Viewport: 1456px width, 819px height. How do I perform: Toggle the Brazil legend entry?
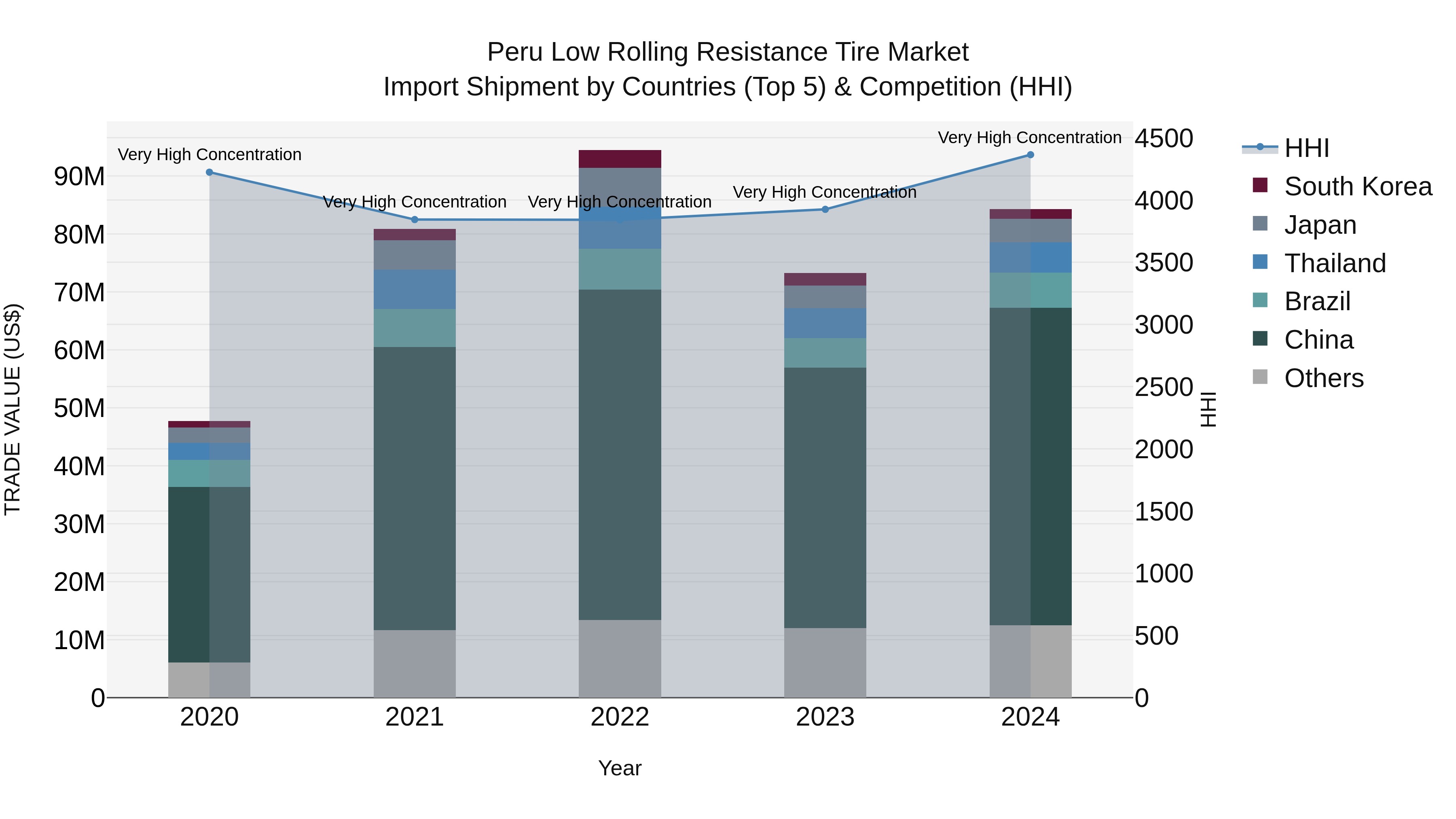pyautogui.click(x=1301, y=301)
